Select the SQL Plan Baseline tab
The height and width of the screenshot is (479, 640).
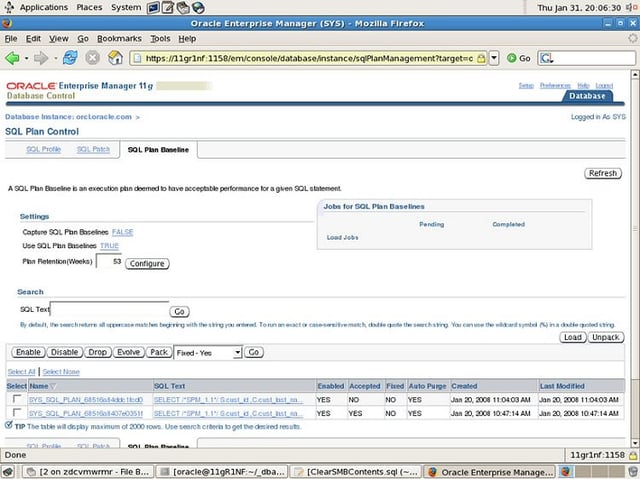pos(158,150)
